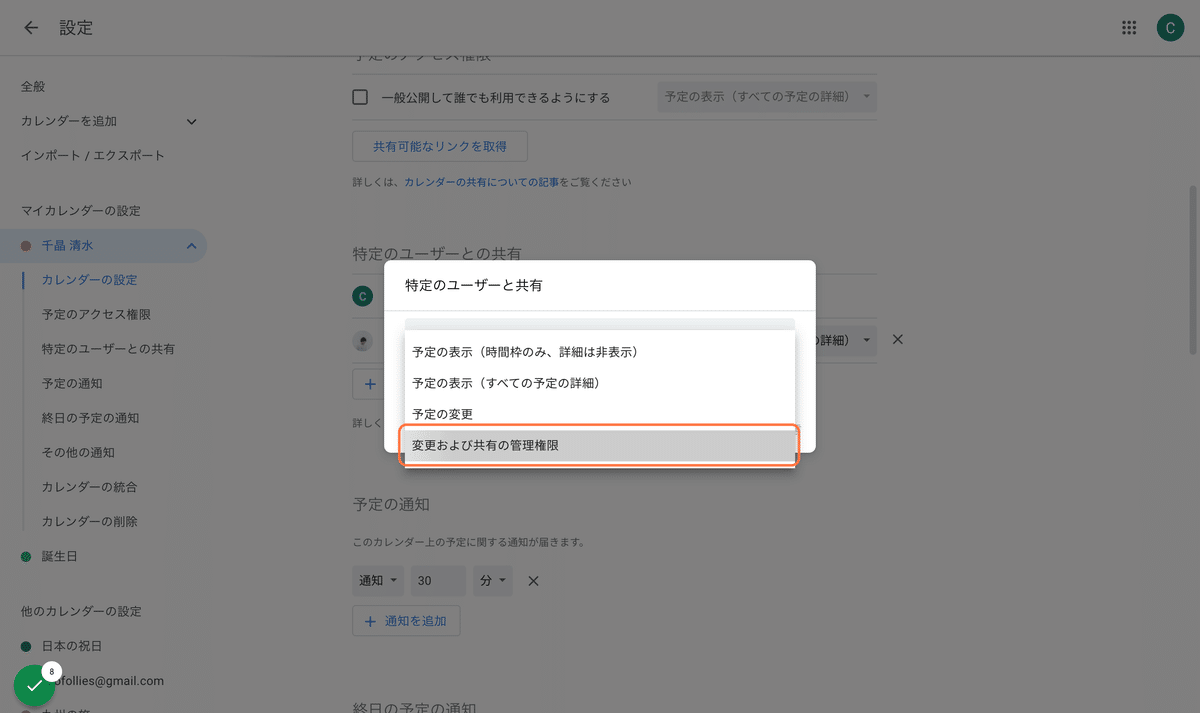Go to 特定のユーザーとの共有 in the sidebar
Viewport: 1200px width, 713px height.
click(109, 350)
